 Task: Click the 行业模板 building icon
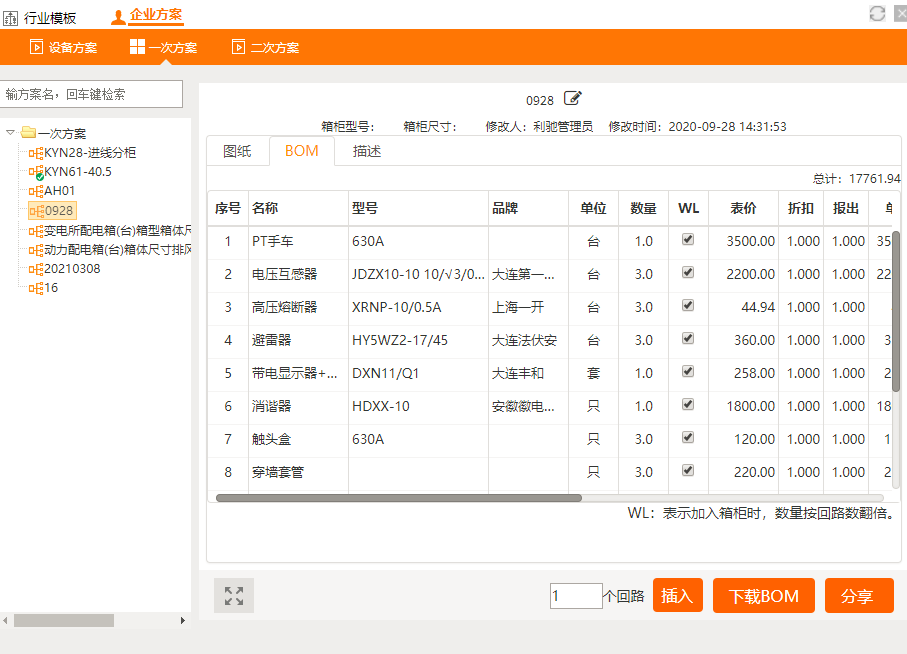pos(10,19)
